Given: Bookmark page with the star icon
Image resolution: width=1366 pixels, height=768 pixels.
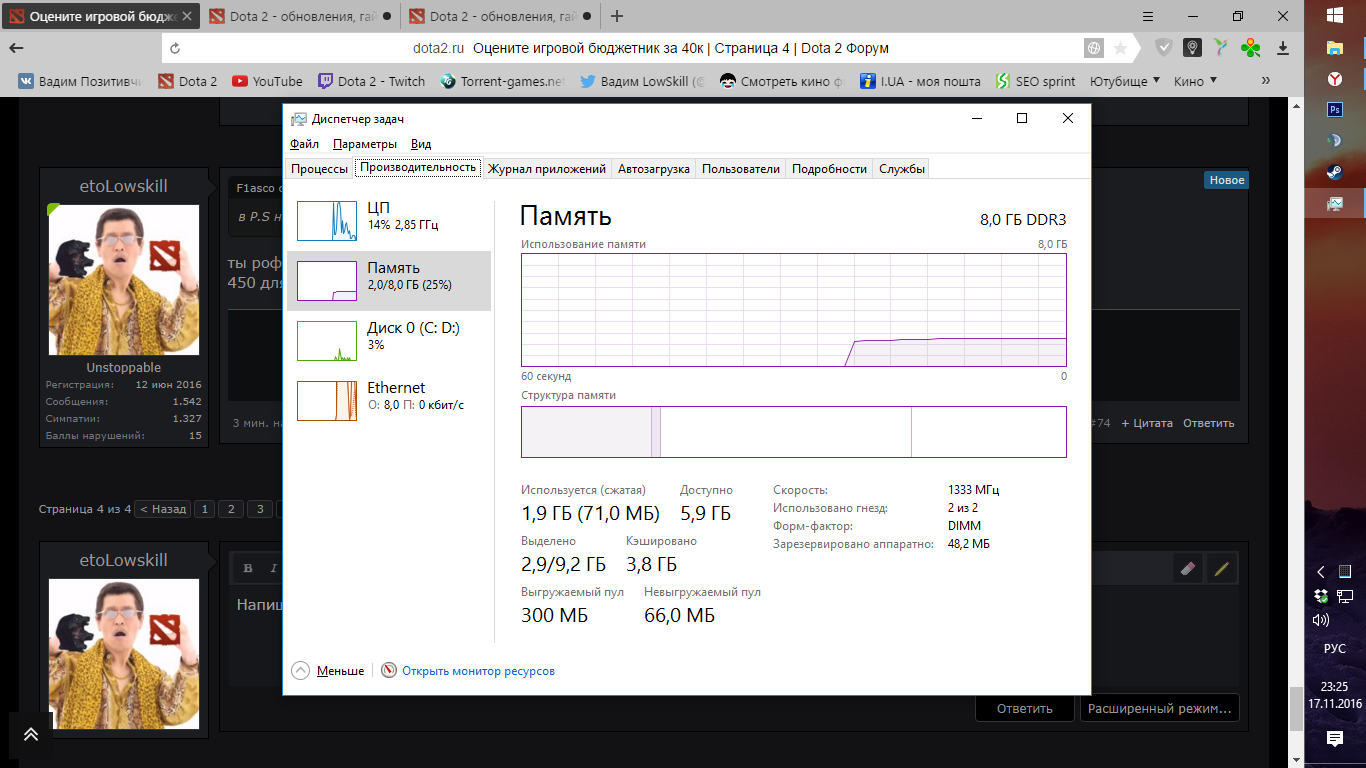Looking at the screenshot, I should coord(1120,48).
